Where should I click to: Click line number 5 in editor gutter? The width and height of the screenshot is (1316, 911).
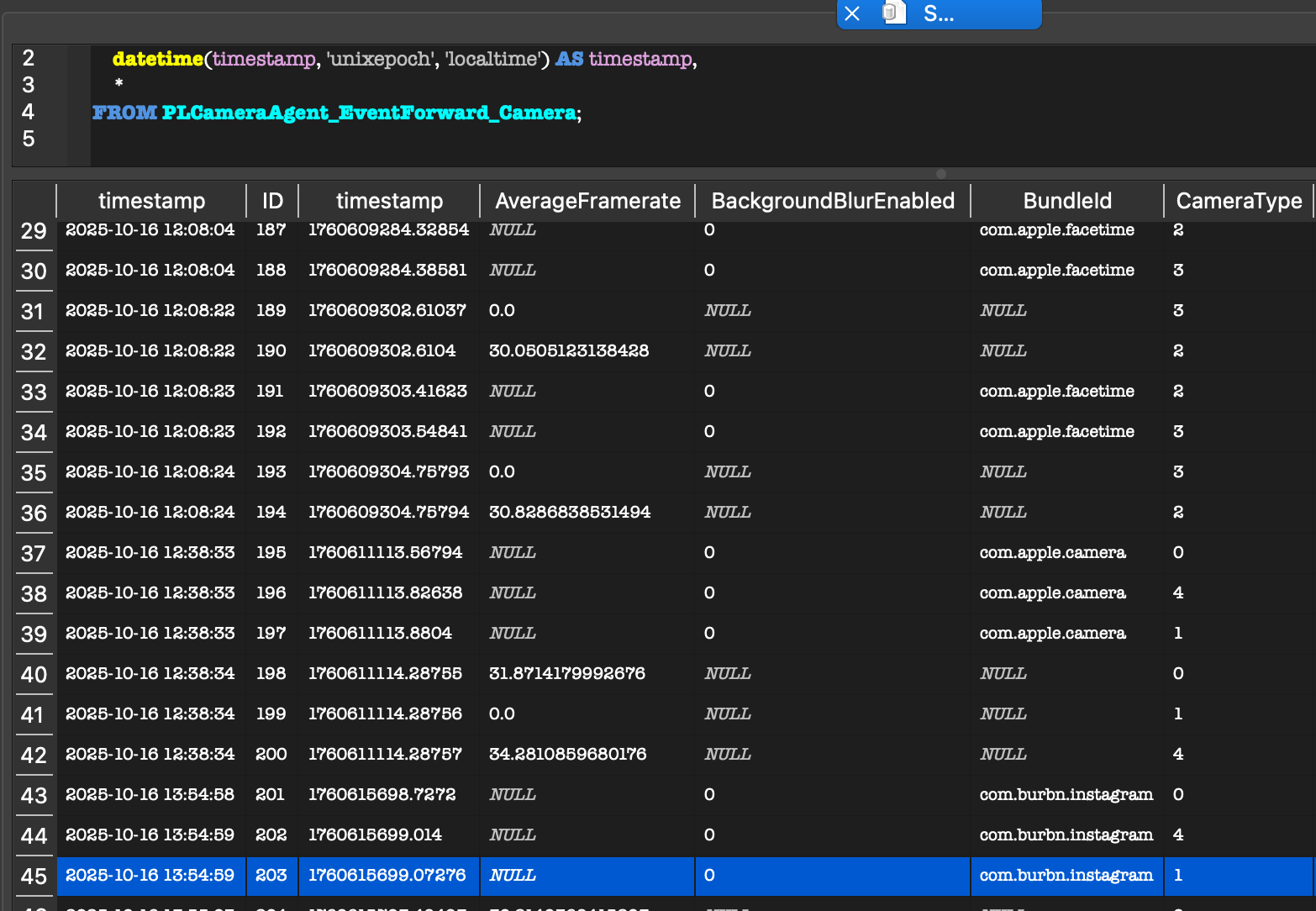click(29, 139)
